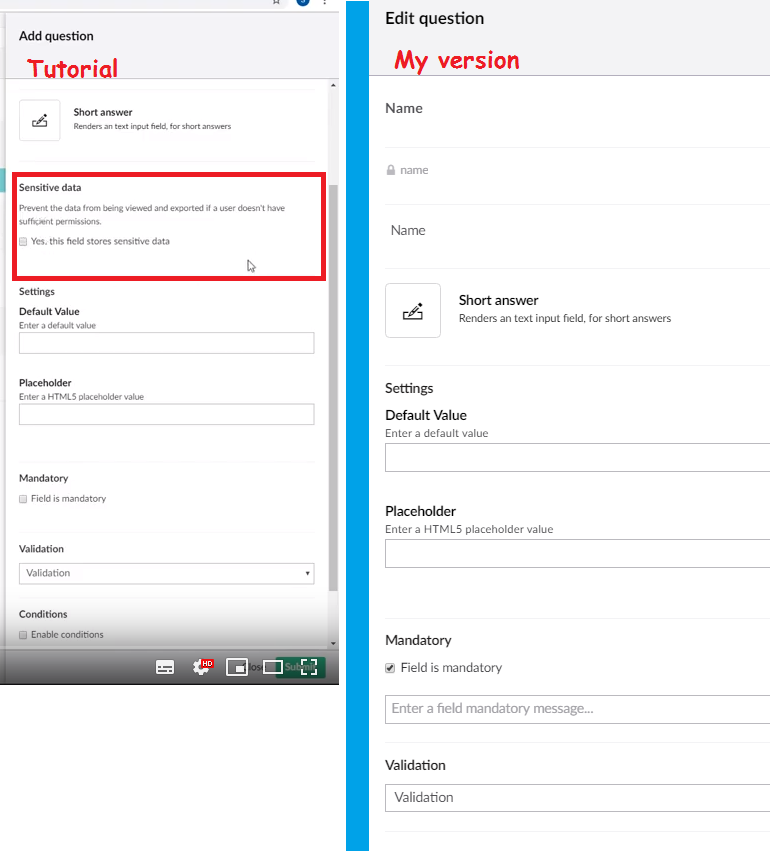Click 'Short answer' title in Edit question panel
The width and height of the screenshot is (770, 851).
tap(499, 300)
